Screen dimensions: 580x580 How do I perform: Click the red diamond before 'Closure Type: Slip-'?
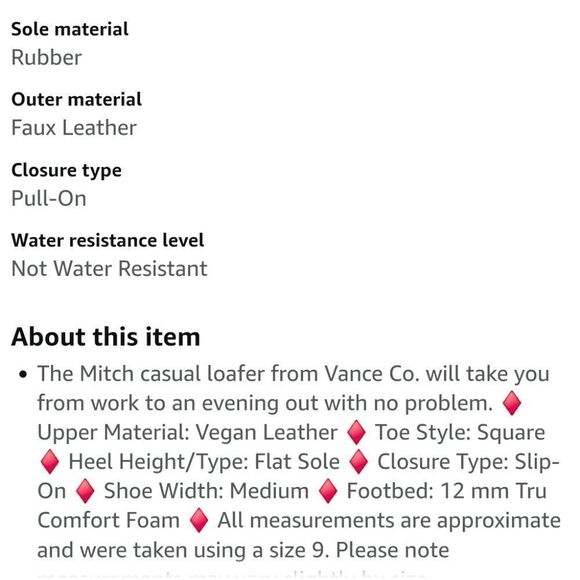pos(359,462)
